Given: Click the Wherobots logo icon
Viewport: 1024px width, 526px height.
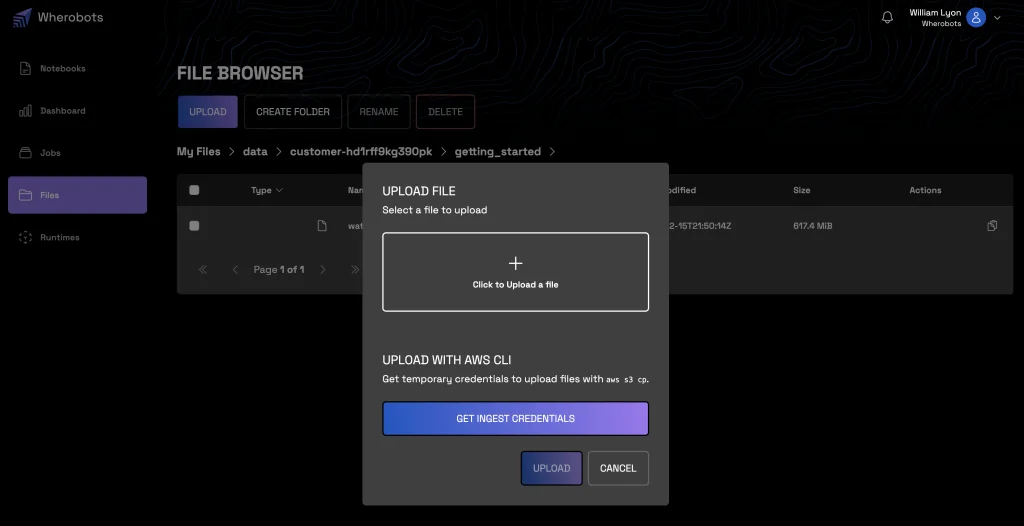Looking at the screenshot, I should click(22, 18).
